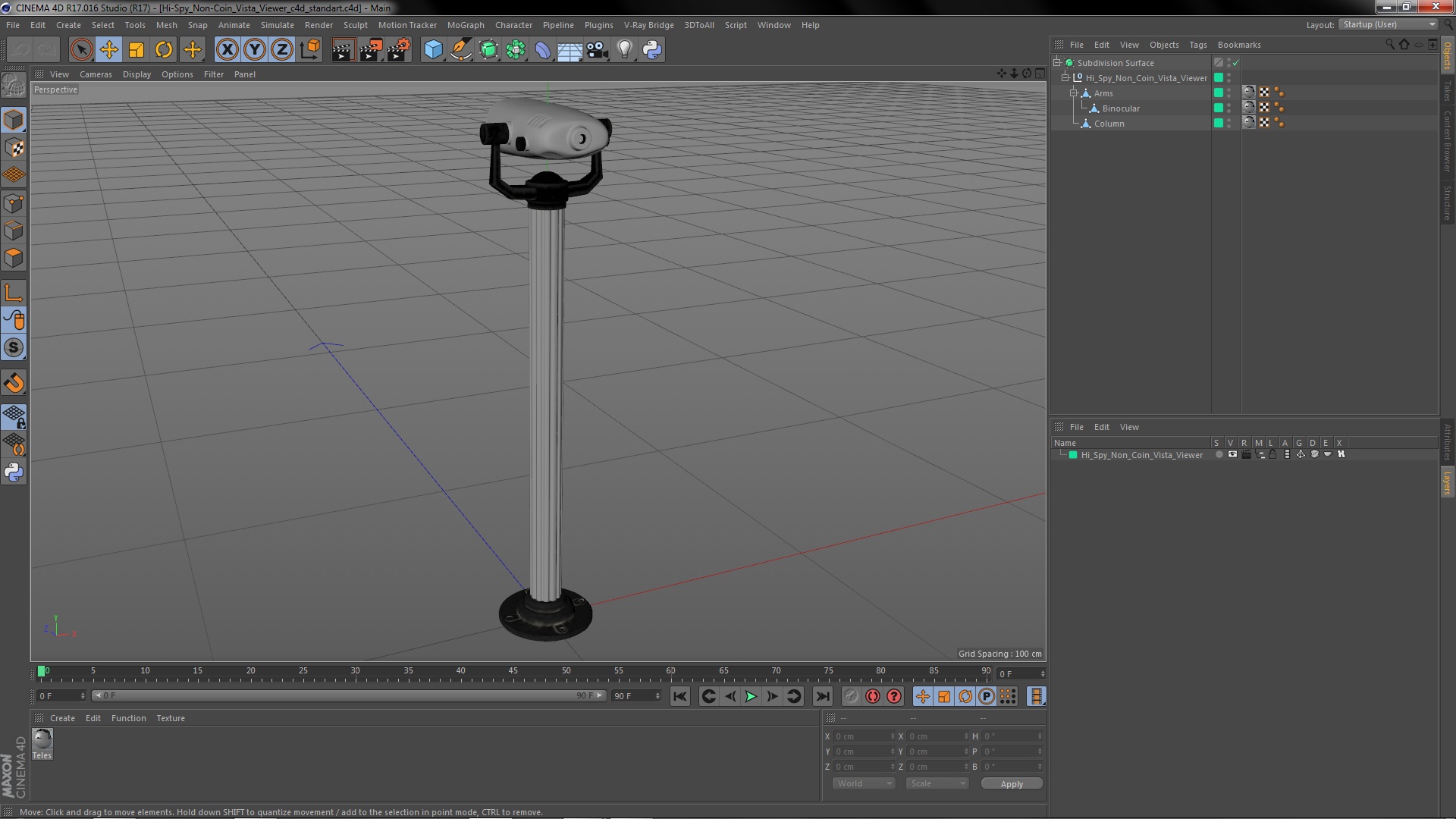Collapse the Arms object children
Screen dimensions: 1456x819
pyautogui.click(x=1074, y=93)
